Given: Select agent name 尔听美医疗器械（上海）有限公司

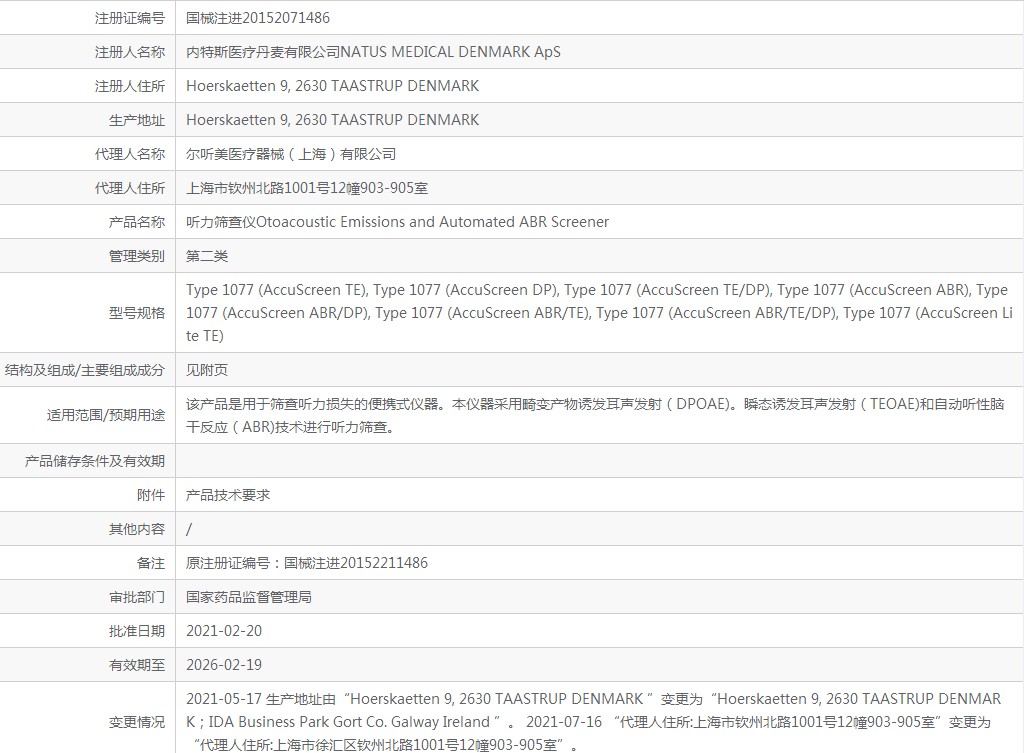Looking at the screenshot, I should coord(291,154).
